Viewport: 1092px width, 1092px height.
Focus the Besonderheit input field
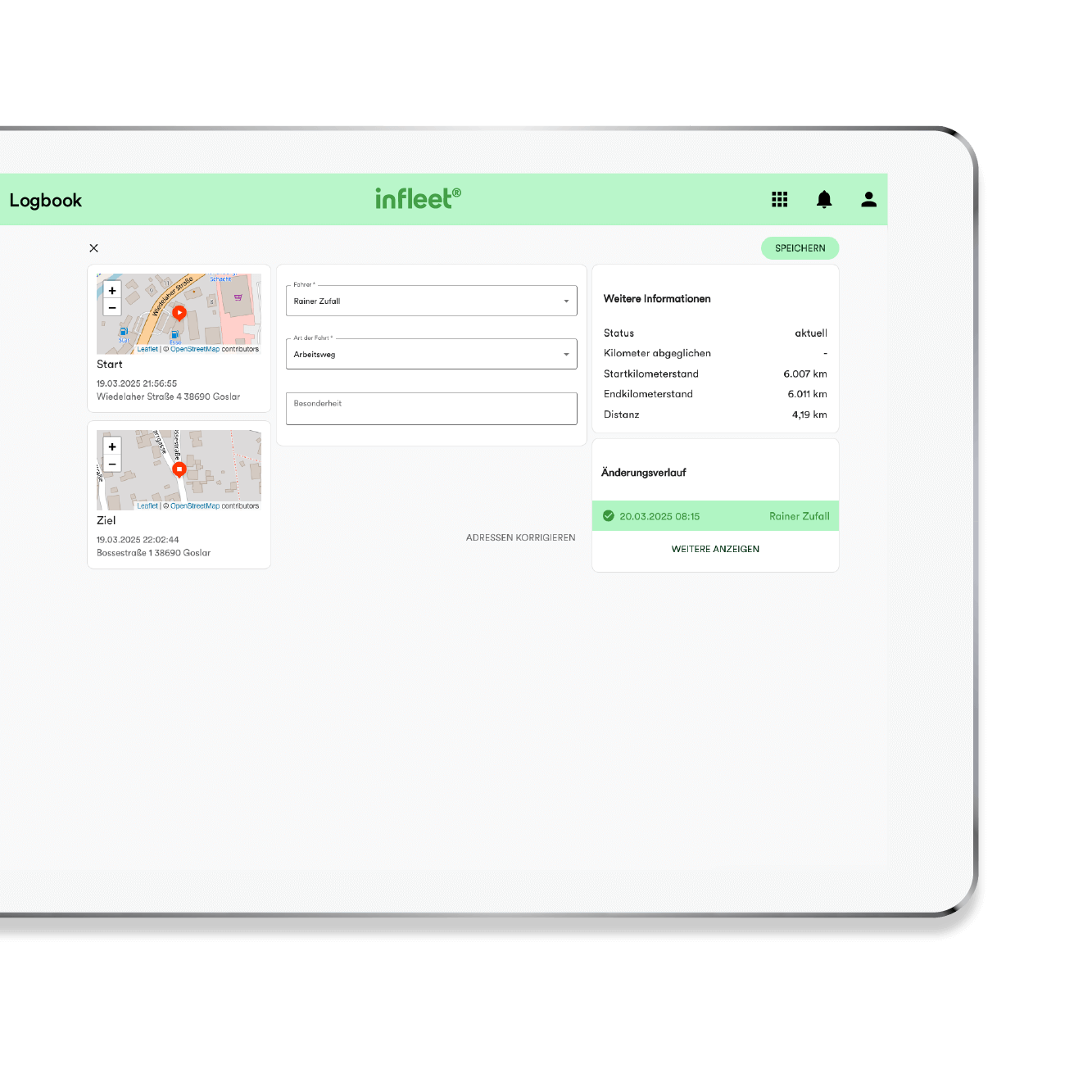pyautogui.click(x=432, y=409)
